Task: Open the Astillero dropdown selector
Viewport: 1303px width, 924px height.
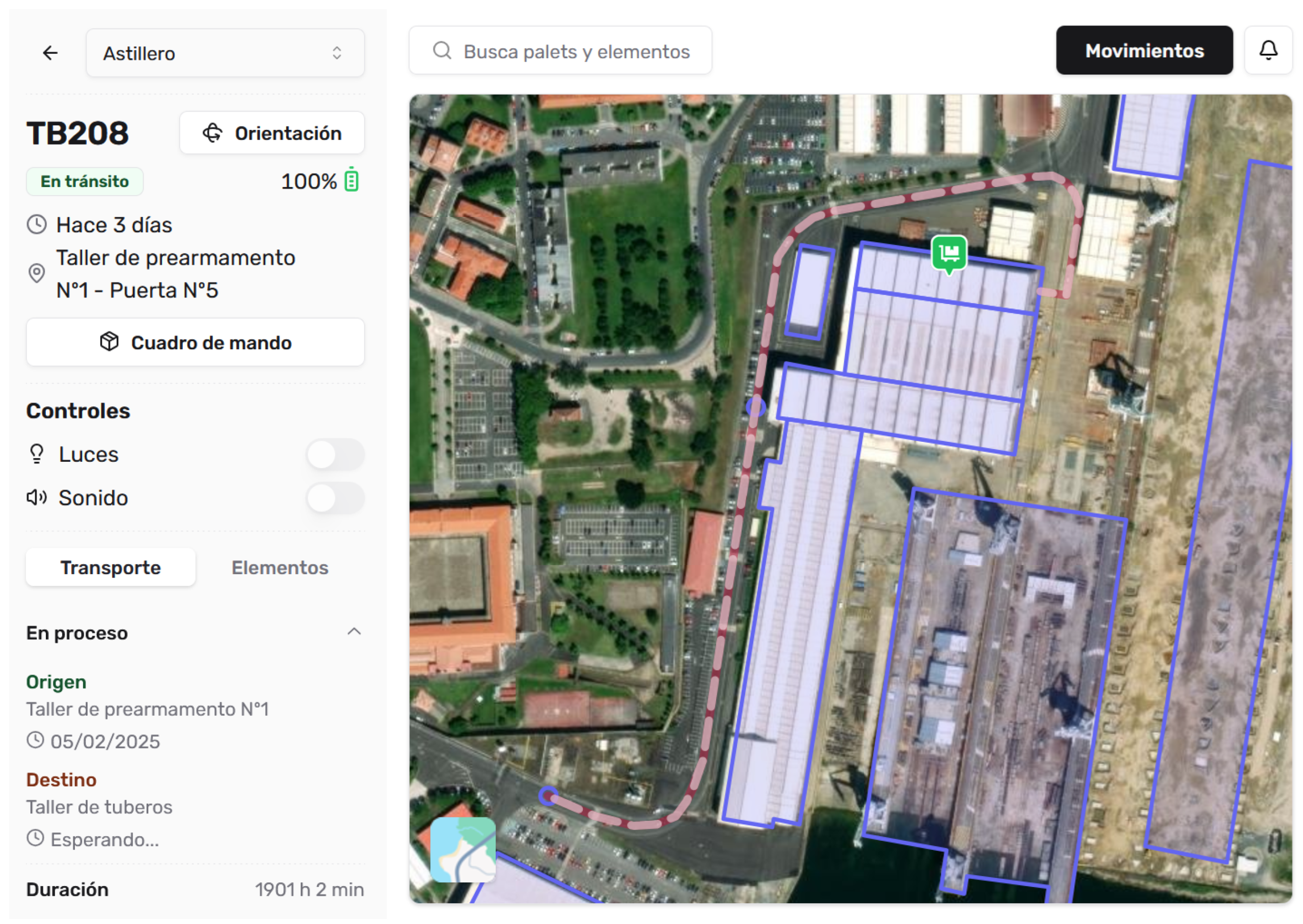Action: coord(225,53)
